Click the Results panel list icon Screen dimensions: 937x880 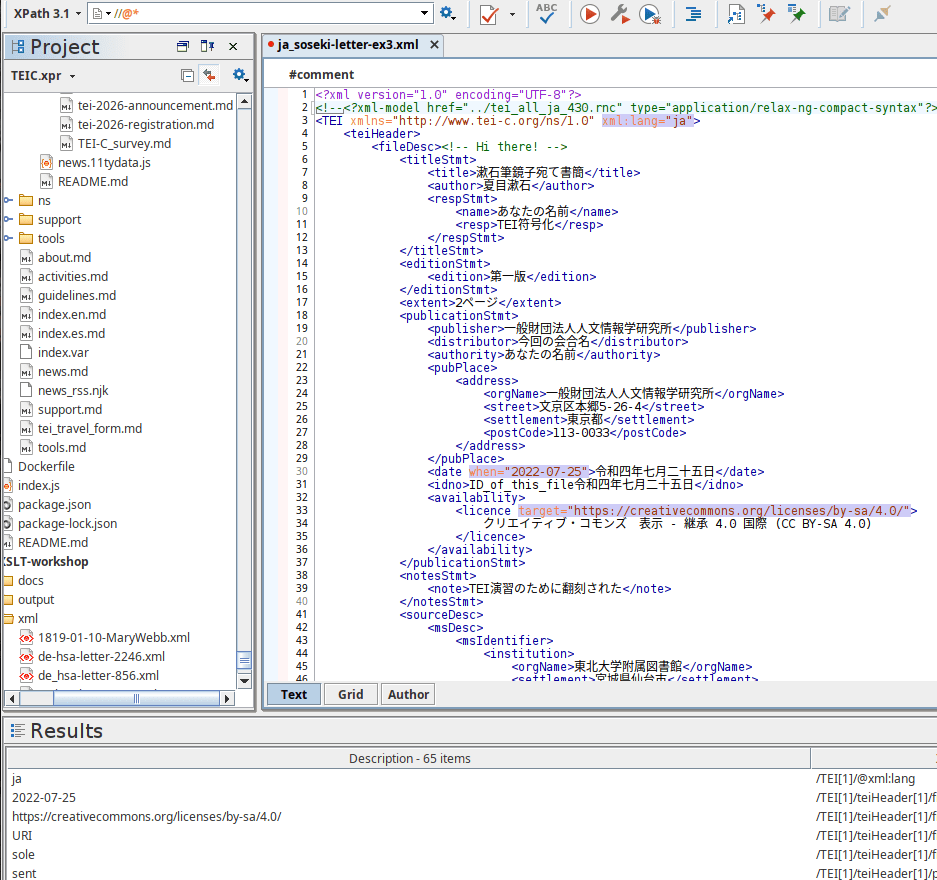(x=17, y=730)
